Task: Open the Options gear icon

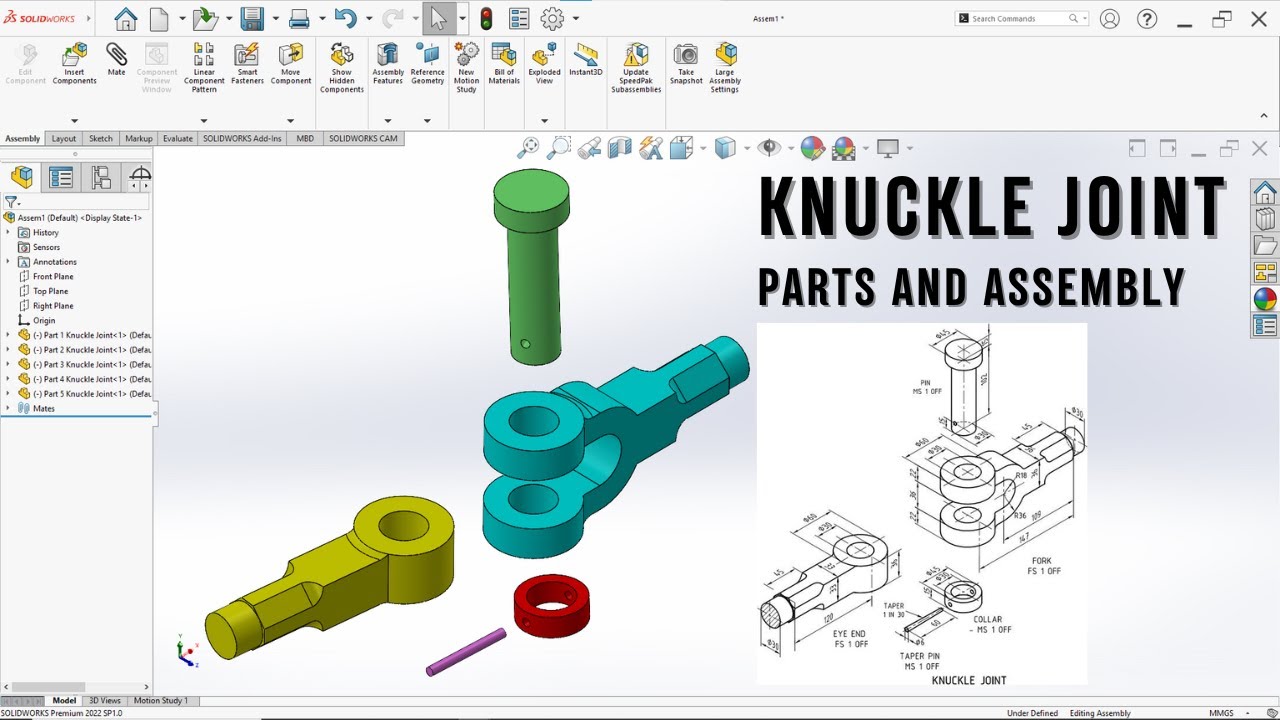Action: [x=552, y=18]
